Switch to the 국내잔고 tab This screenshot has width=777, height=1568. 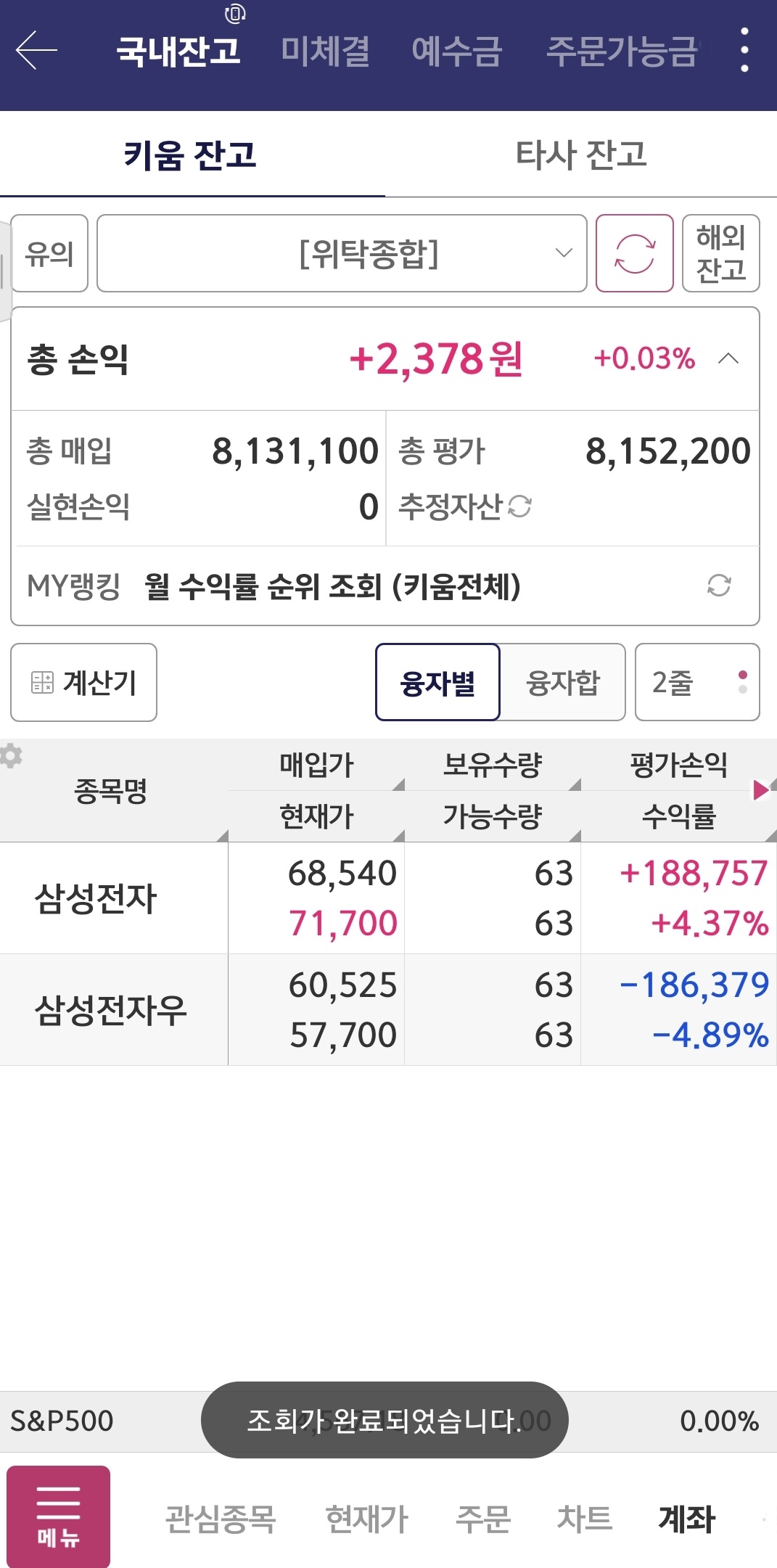(x=178, y=52)
